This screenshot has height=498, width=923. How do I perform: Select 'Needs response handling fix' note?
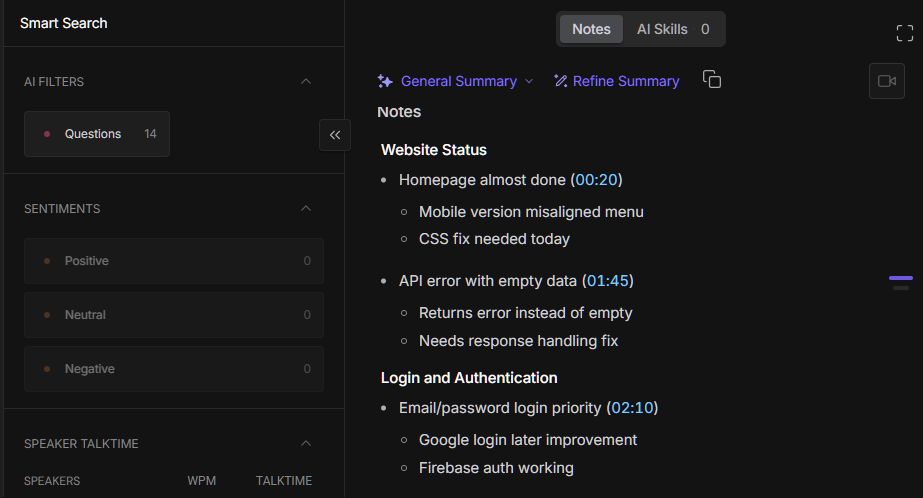(x=519, y=341)
